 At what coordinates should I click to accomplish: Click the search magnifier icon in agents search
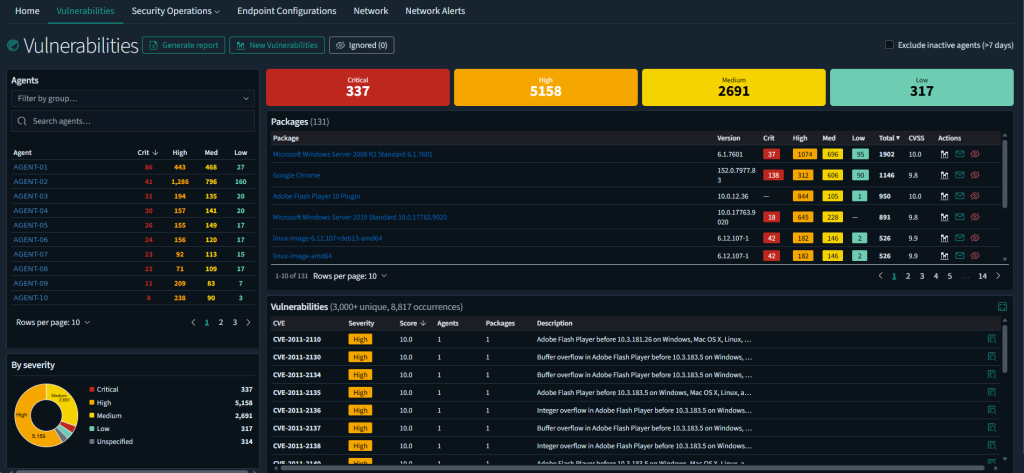coord(22,121)
